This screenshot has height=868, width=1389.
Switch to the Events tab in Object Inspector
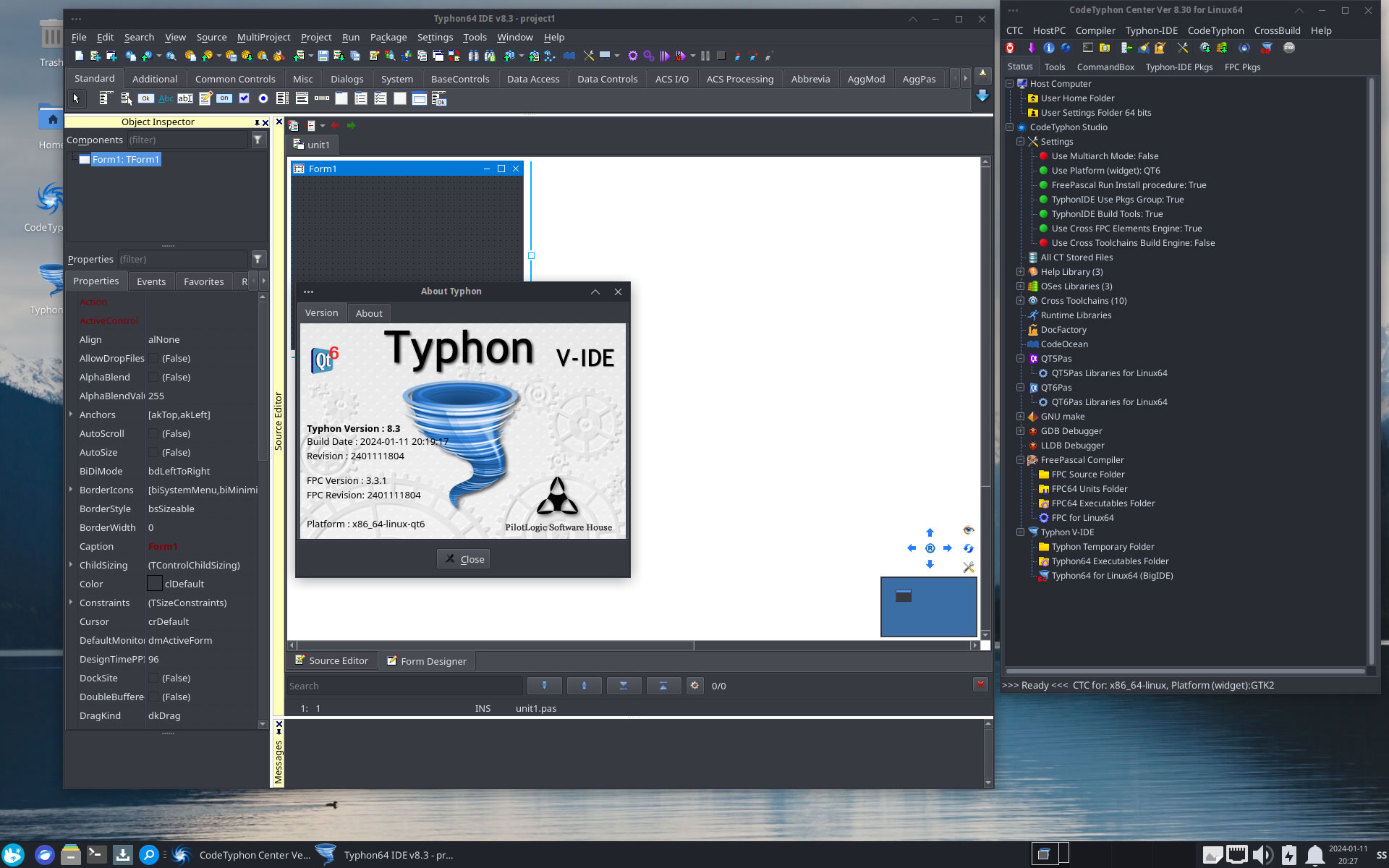151,281
